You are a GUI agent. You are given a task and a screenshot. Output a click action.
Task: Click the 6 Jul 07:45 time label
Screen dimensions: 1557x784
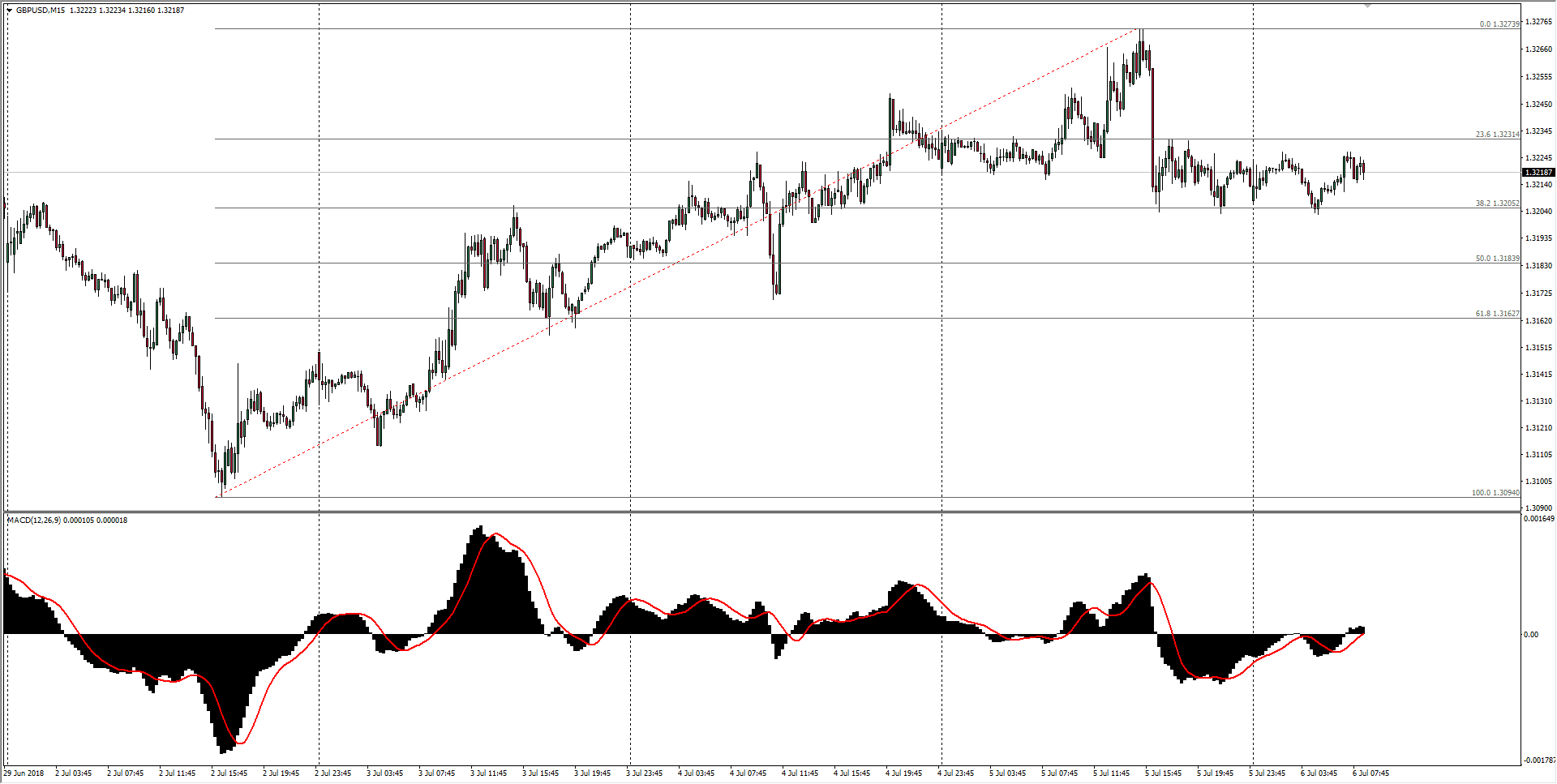[1370, 773]
